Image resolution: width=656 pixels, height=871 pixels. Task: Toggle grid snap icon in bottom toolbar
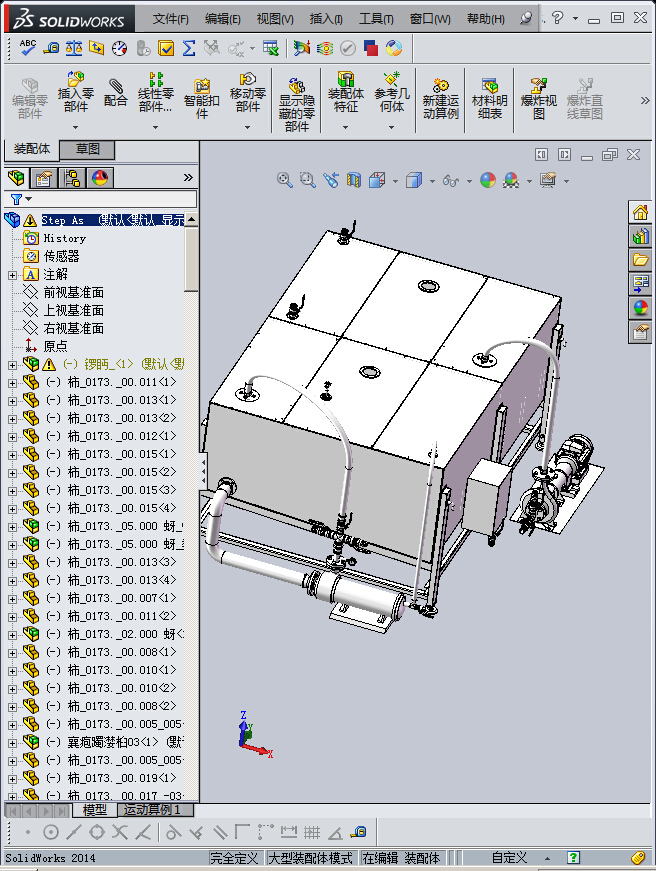pos(312,832)
